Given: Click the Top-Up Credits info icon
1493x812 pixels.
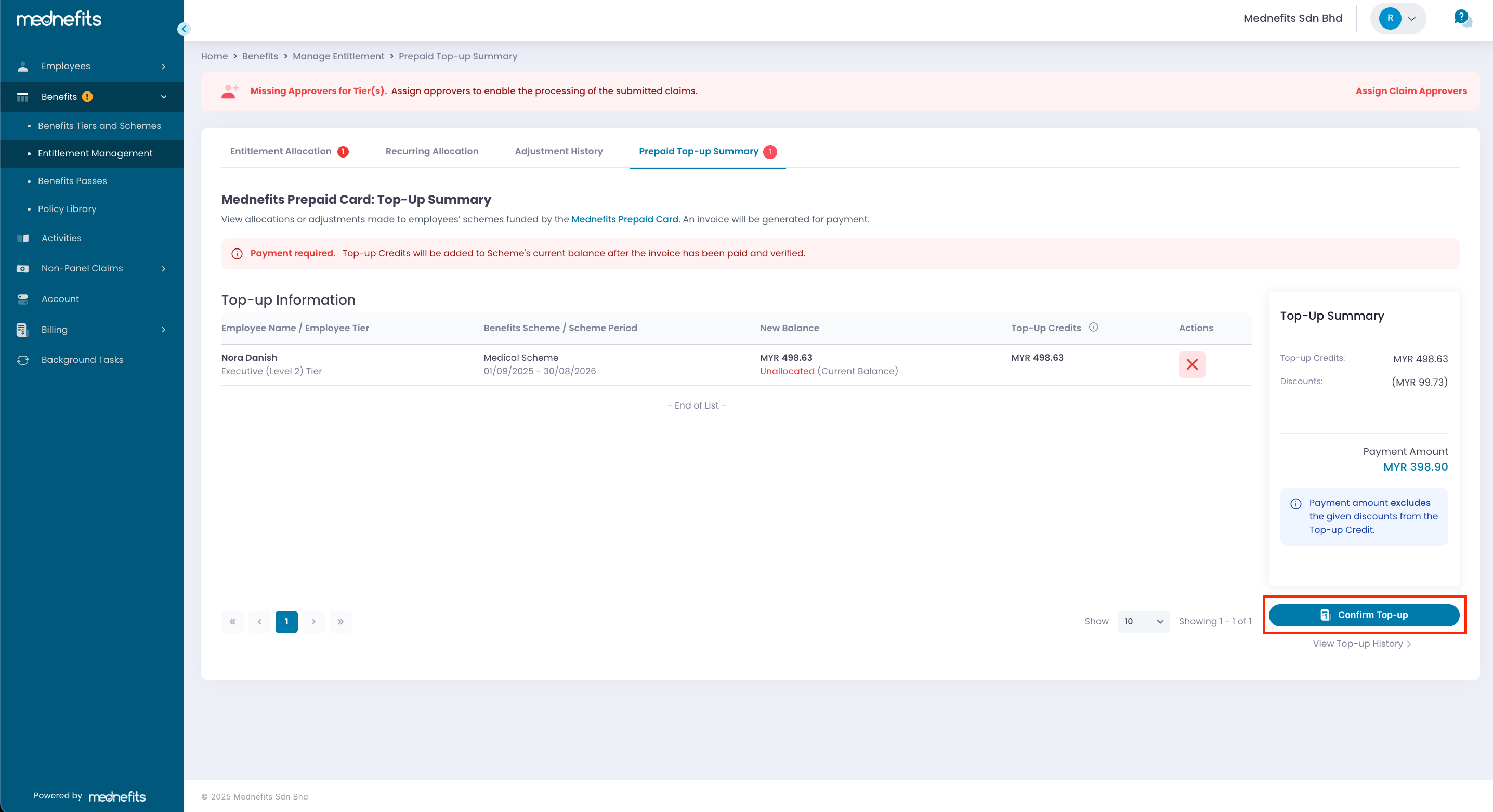Looking at the screenshot, I should (1093, 328).
